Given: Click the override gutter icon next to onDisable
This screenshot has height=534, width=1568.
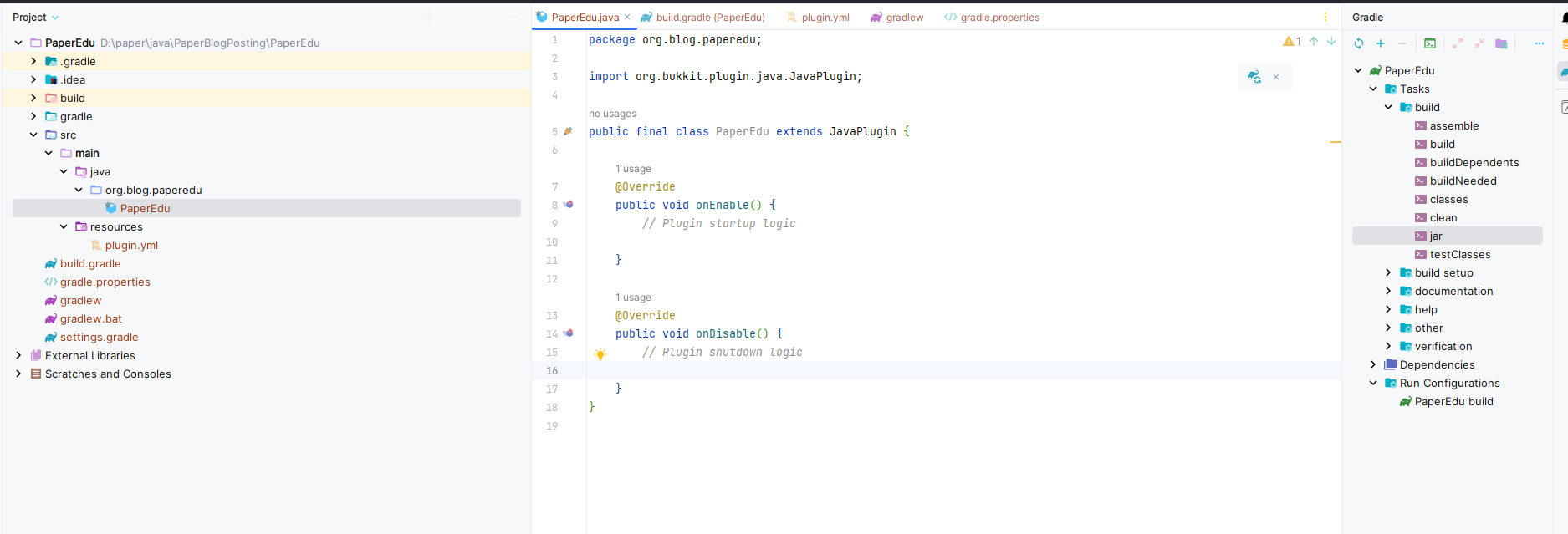Looking at the screenshot, I should click(x=569, y=333).
